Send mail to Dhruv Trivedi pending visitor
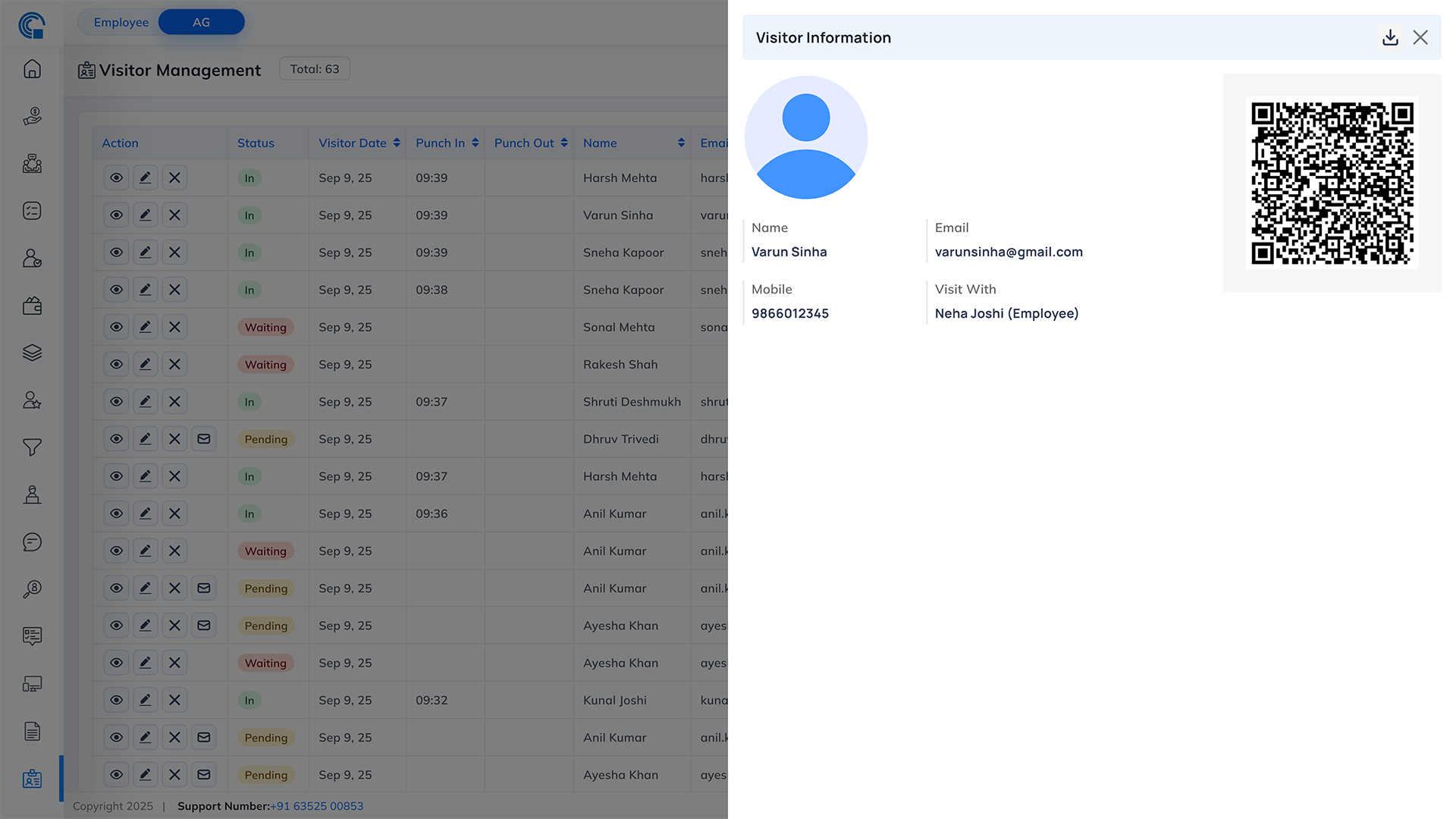Viewport: 1456px width, 819px height. coord(204,439)
